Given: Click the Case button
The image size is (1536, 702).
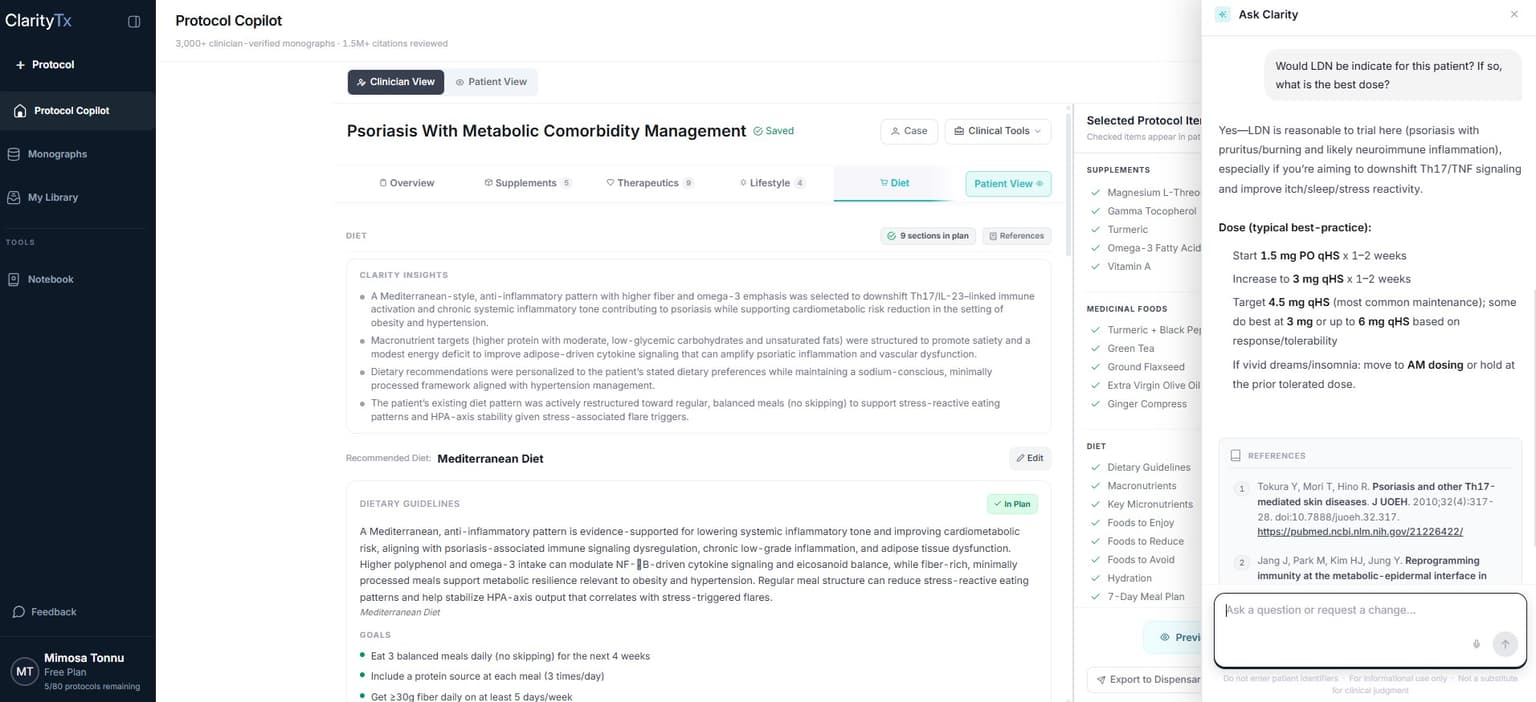Looking at the screenshot, I should 908,130.
